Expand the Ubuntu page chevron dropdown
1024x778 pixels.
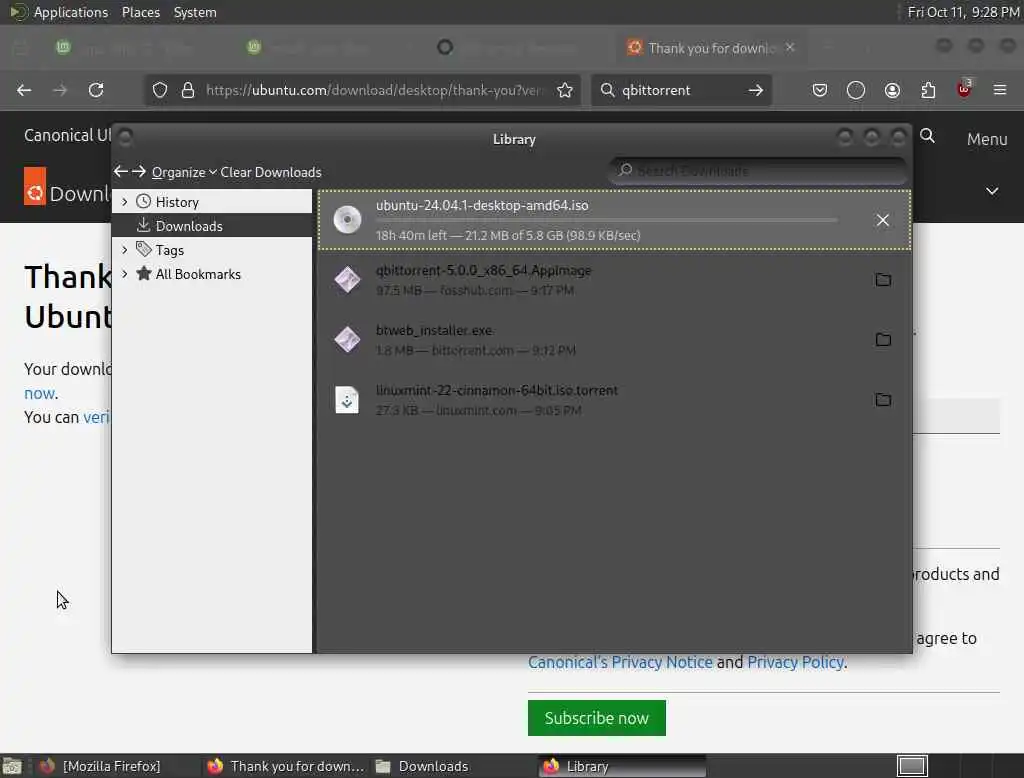tap(992, 191)
